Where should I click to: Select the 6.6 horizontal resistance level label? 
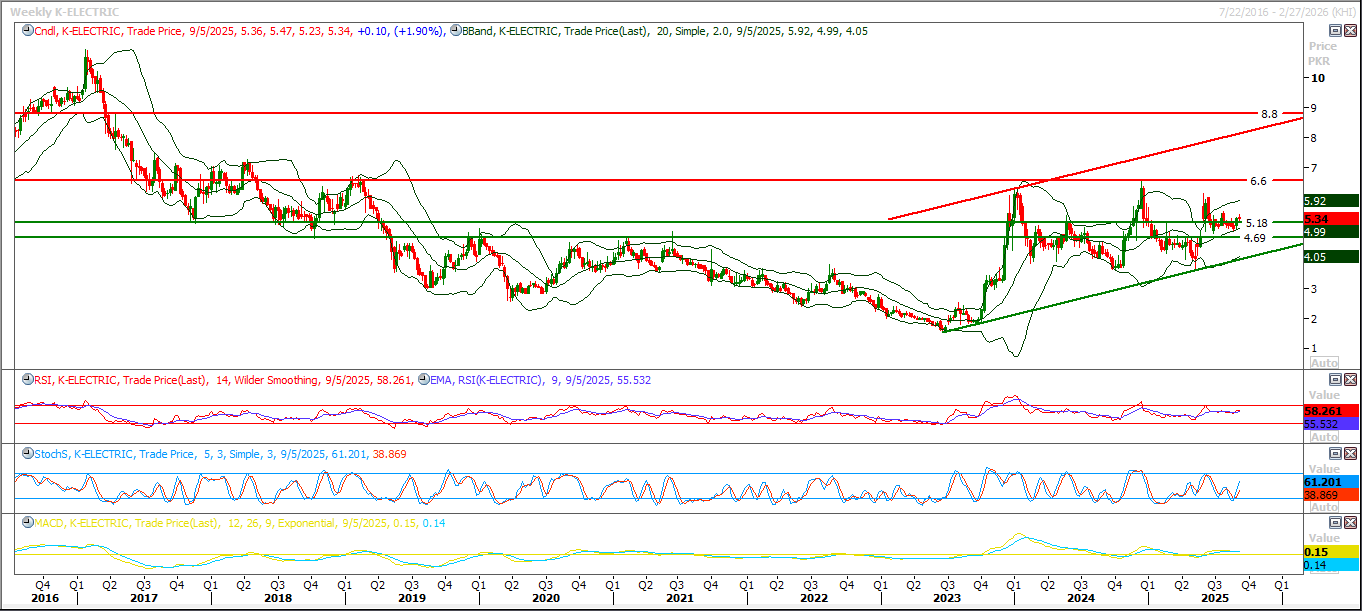click(1258, 181)
